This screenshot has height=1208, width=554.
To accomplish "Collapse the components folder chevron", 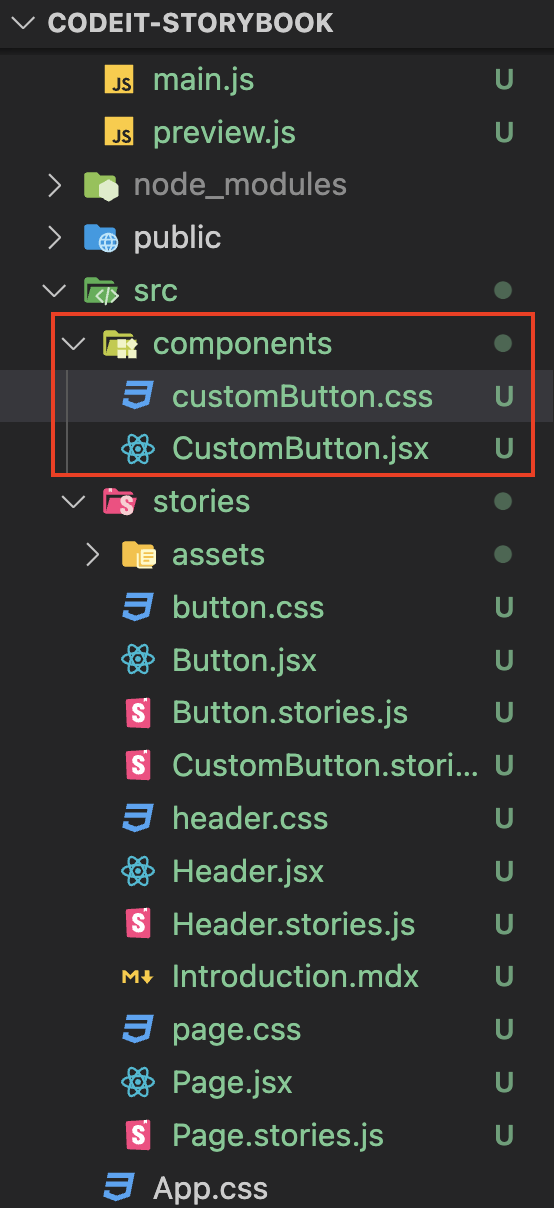I will pos(72,344).
